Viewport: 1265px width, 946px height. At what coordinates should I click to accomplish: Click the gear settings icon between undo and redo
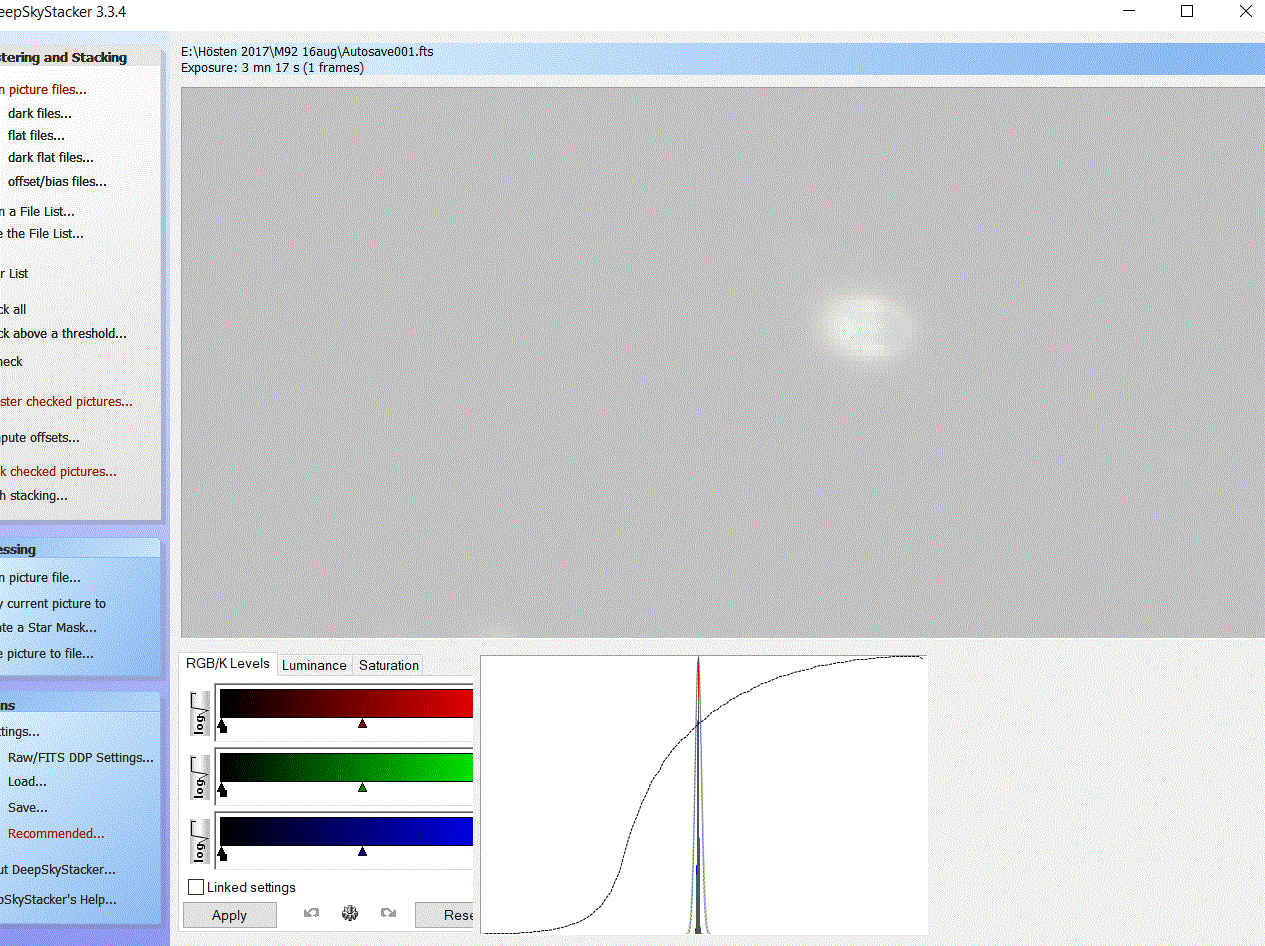pos(350,914)
